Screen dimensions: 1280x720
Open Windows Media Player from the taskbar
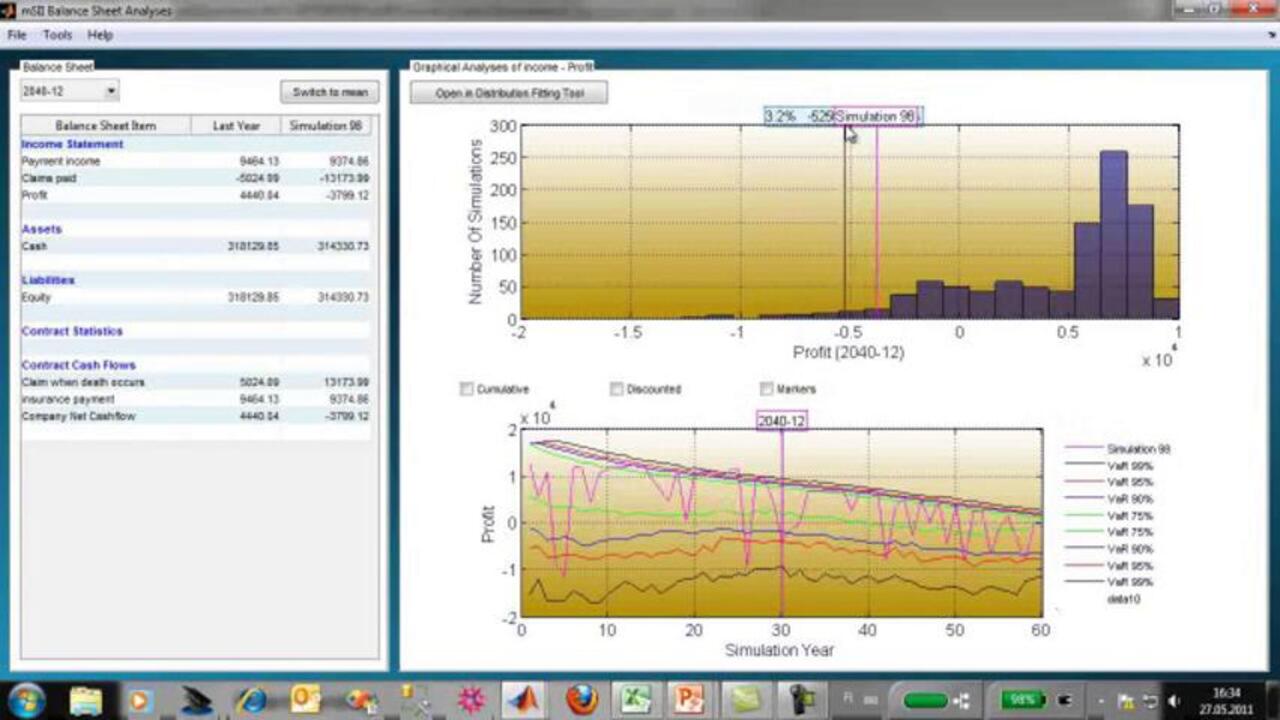point(140,701)
